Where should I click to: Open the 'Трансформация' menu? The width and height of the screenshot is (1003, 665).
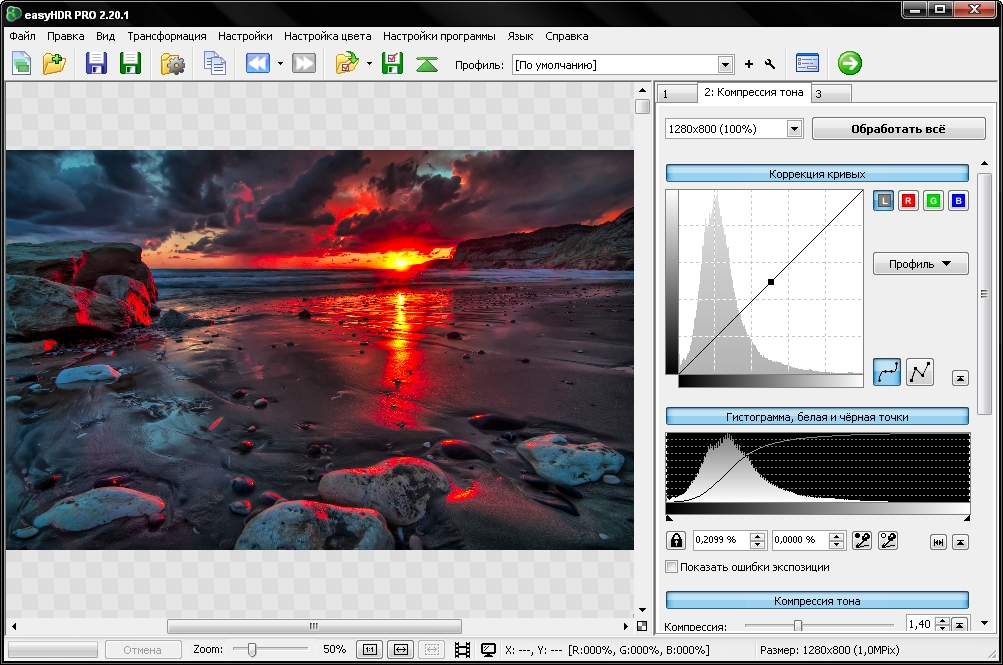point(166,36)
